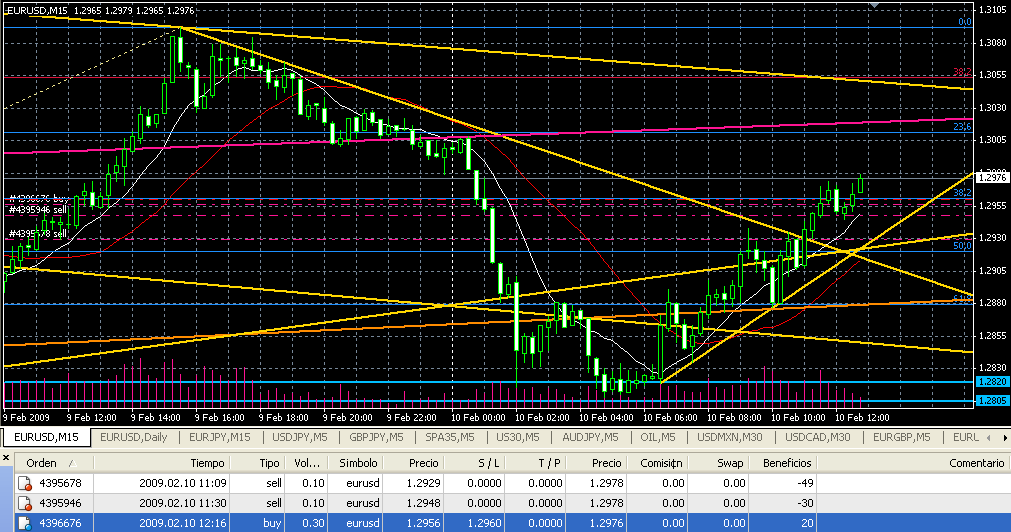
Task: Open the EURGBP,M5 chart tab
Action: (x=901, y=437)
